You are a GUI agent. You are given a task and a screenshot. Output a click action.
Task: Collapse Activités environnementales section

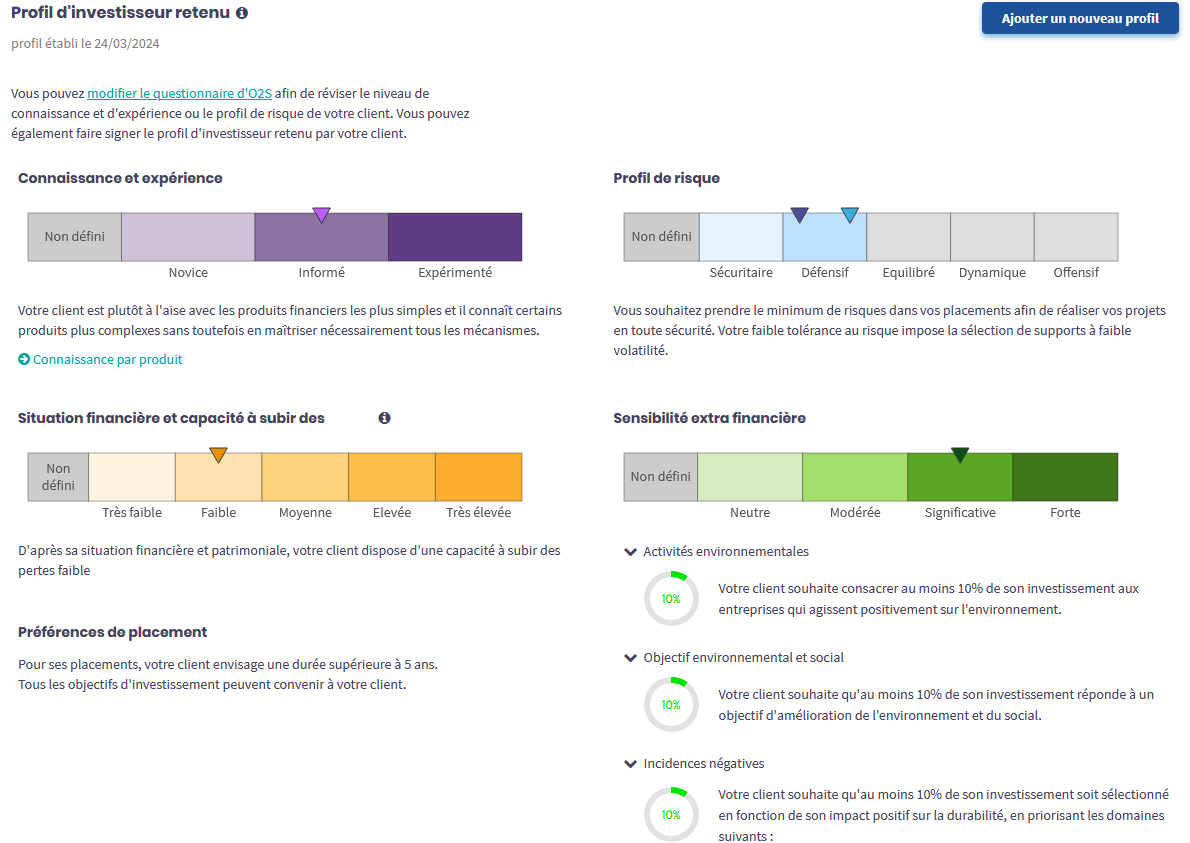pyautogui.click(x=630, y=551)
